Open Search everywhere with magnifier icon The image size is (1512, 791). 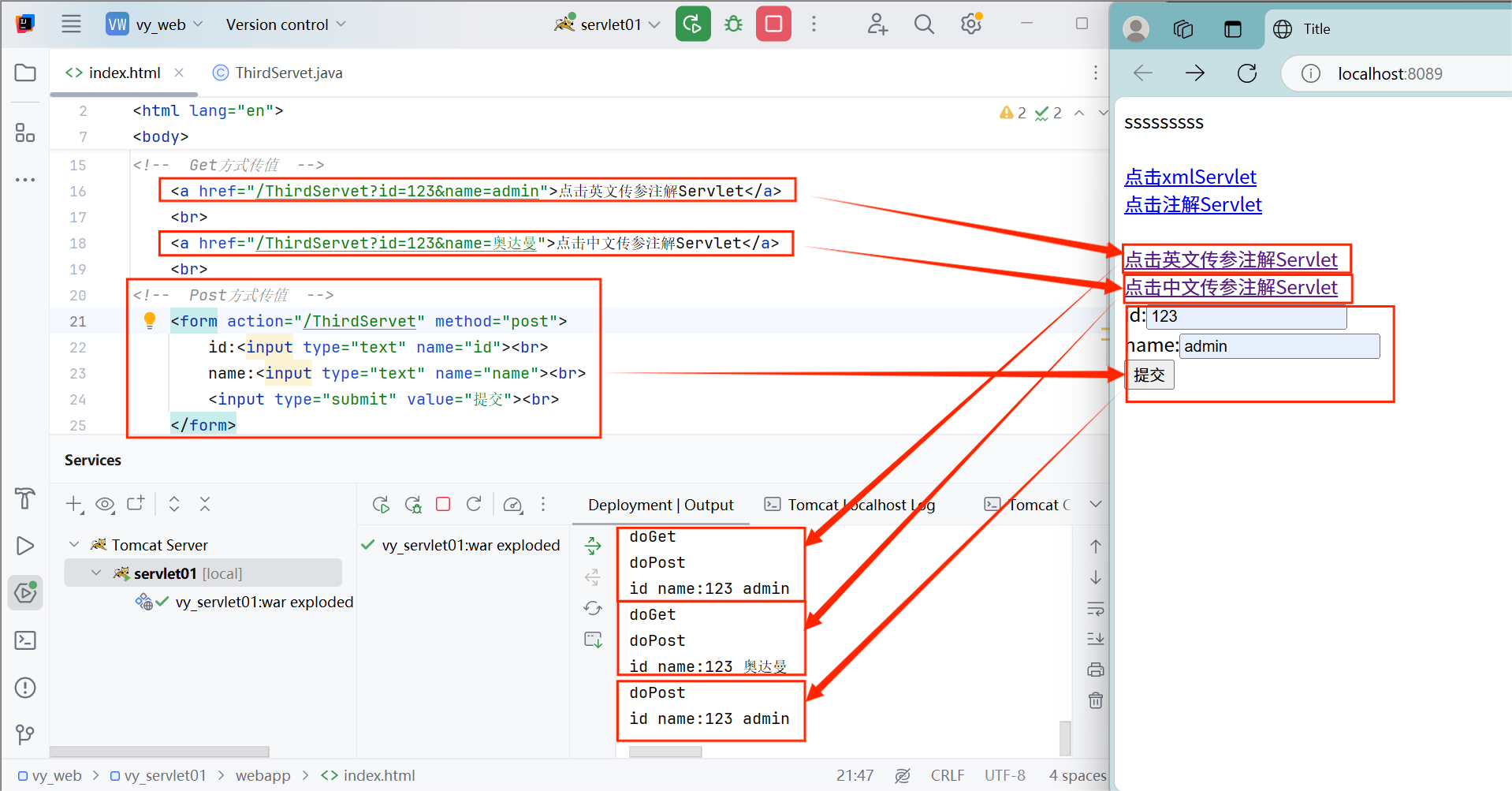(923, 24)
